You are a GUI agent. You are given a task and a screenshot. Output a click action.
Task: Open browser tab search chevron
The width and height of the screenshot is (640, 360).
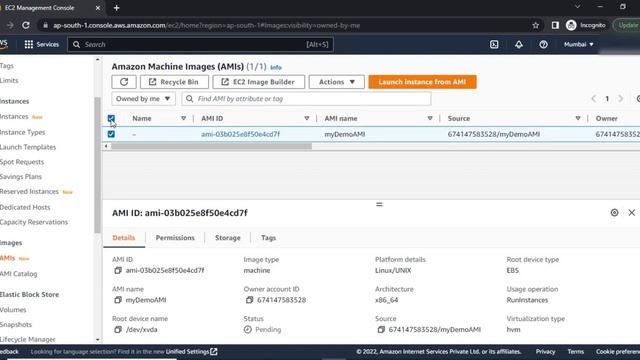[577, 7]
